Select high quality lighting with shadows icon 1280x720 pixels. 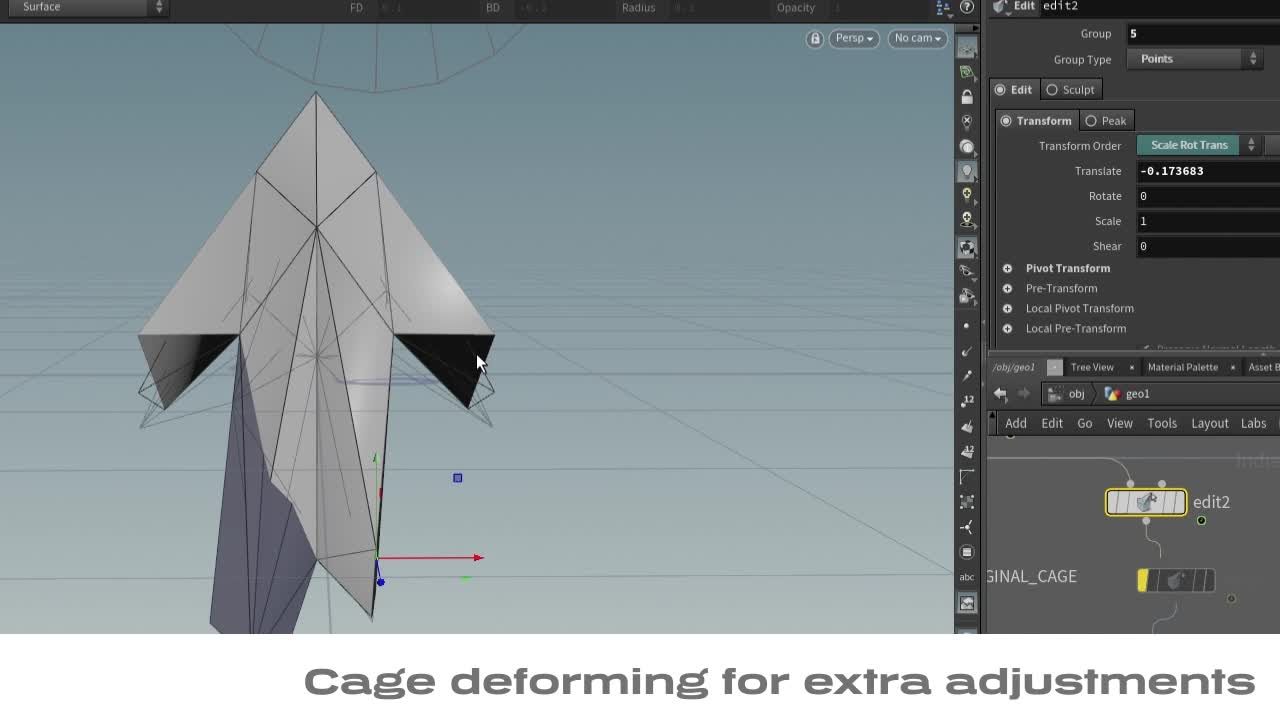tap(967, 219)
